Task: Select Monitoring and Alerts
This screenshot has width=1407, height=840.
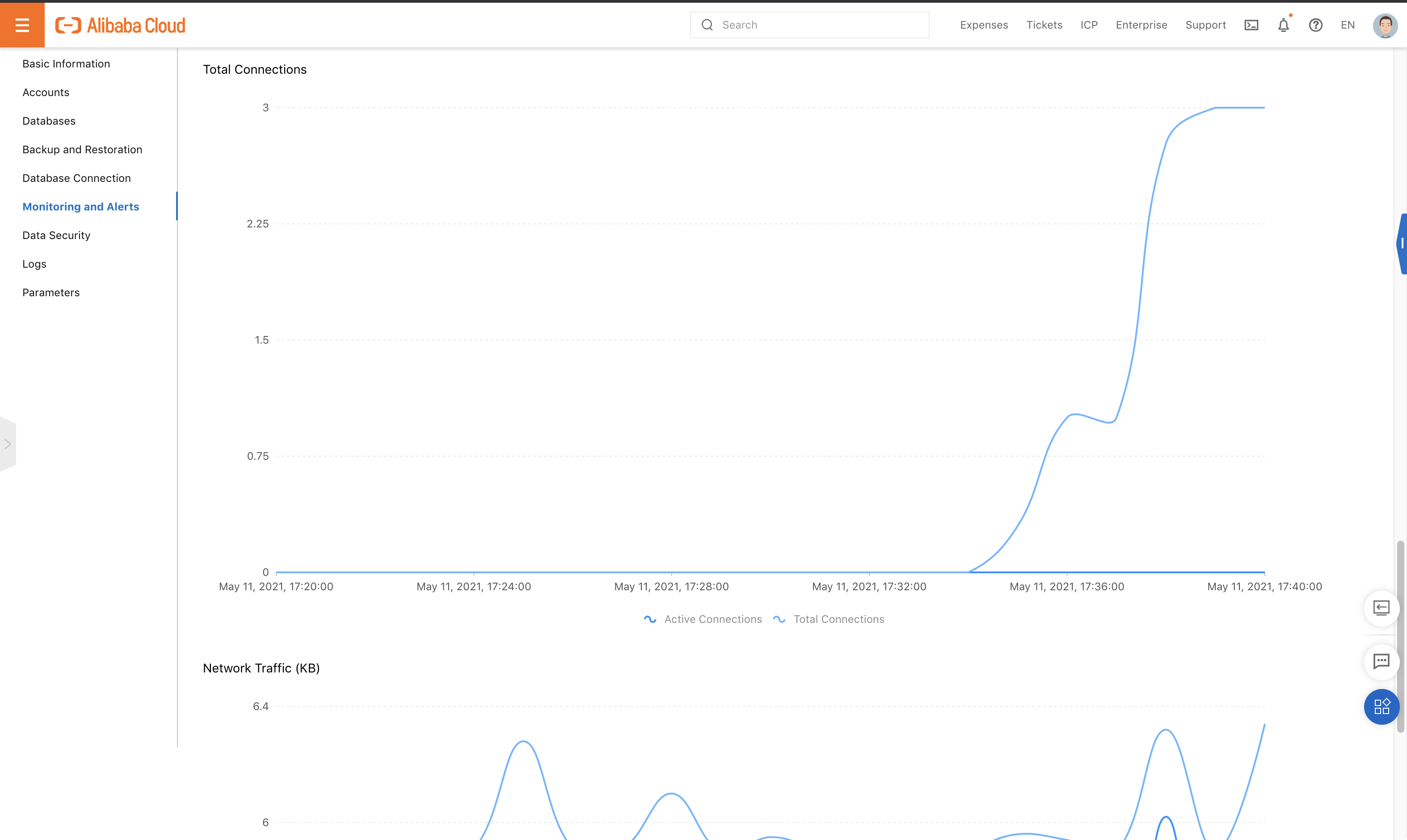Action: pos(80,206)
